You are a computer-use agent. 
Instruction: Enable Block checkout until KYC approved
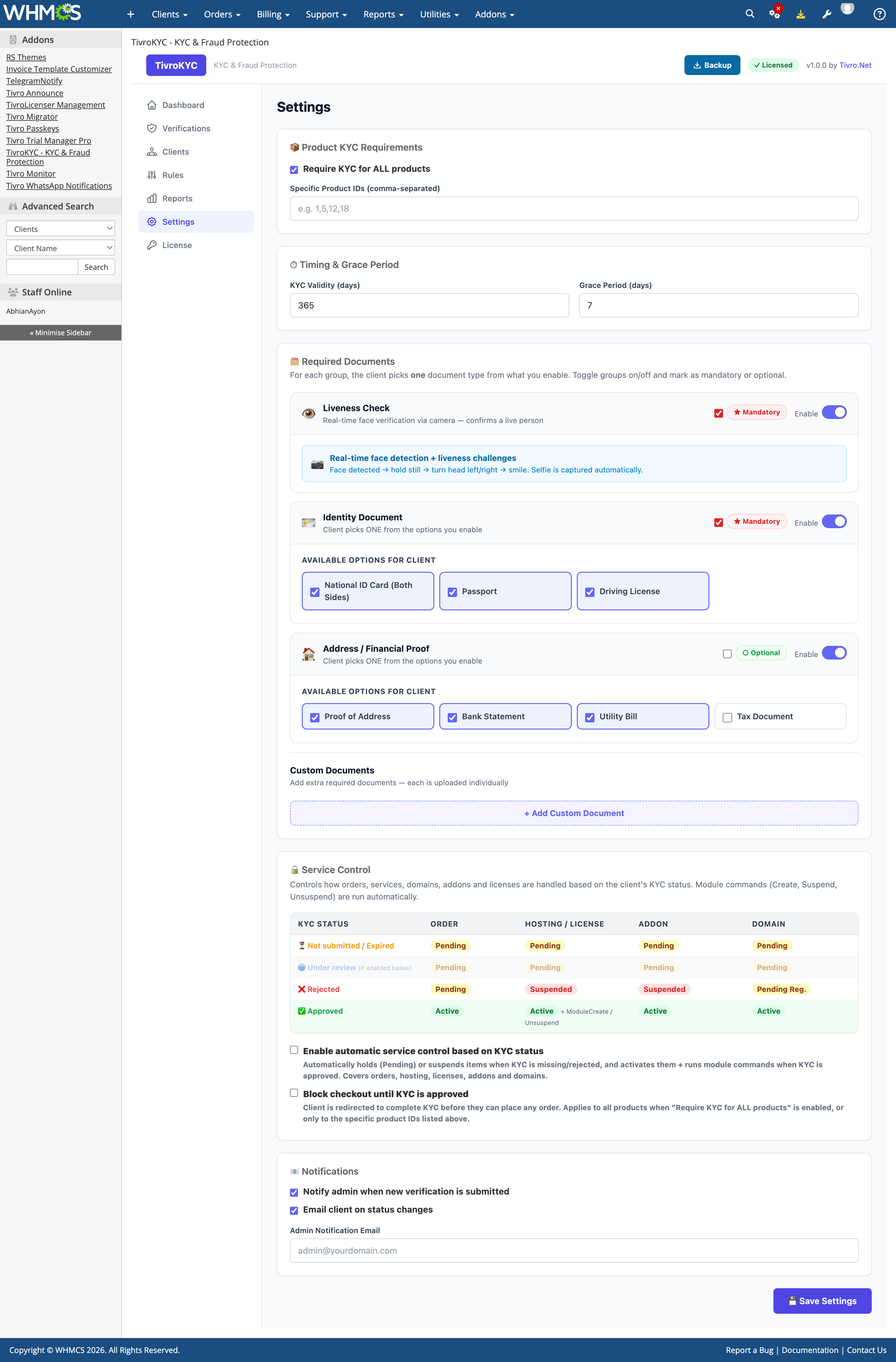[294, 1093]
